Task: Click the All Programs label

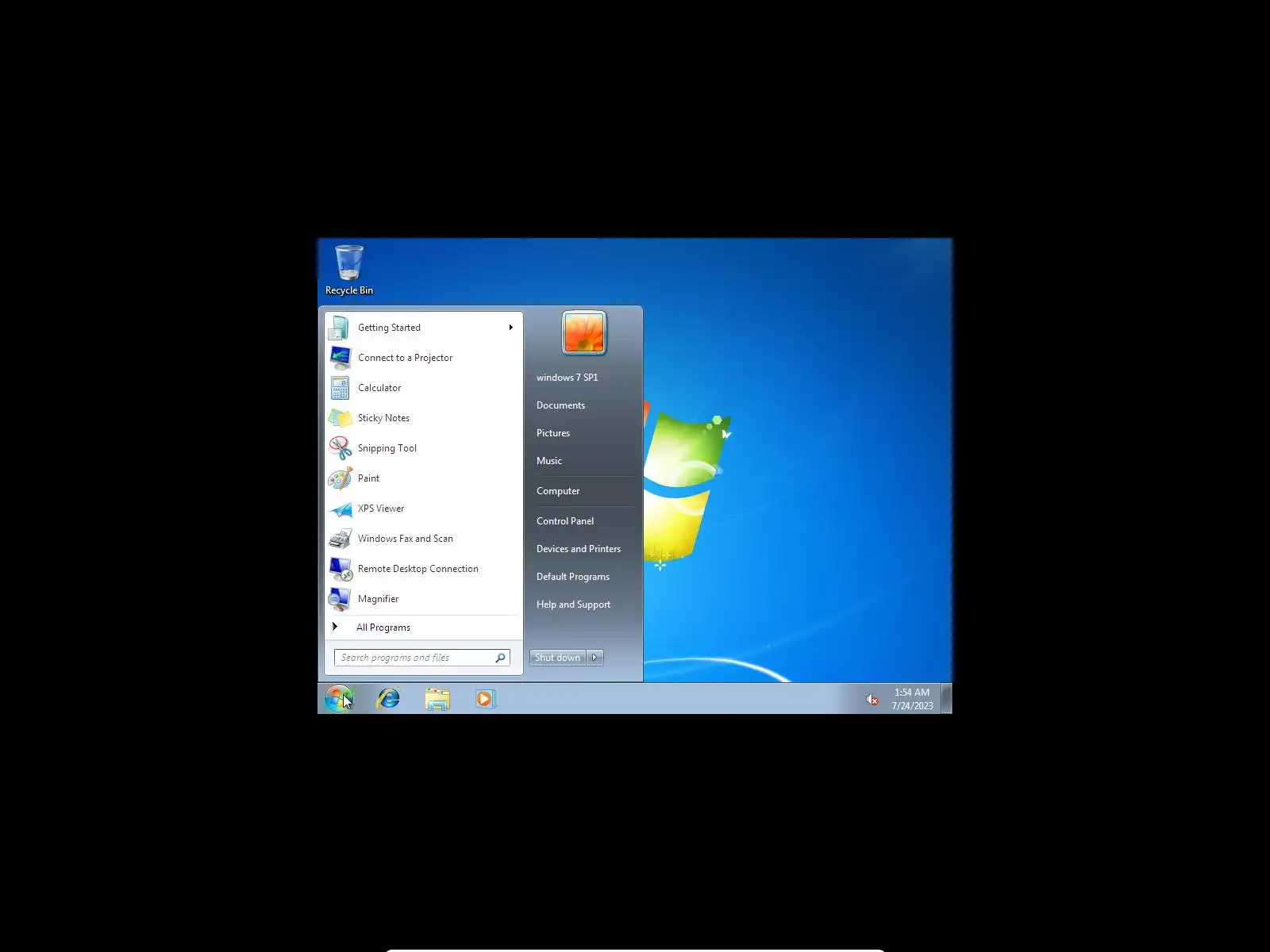Action: pyautogui.click(x=383, y=628)
